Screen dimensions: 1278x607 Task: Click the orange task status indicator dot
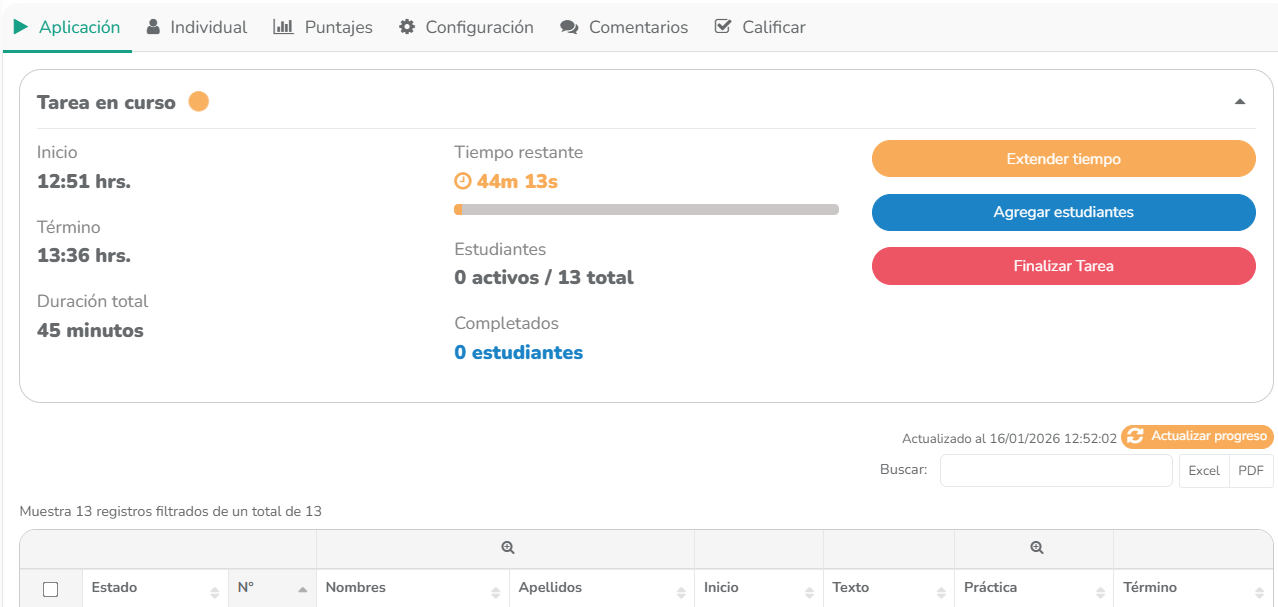coord(199,102)
